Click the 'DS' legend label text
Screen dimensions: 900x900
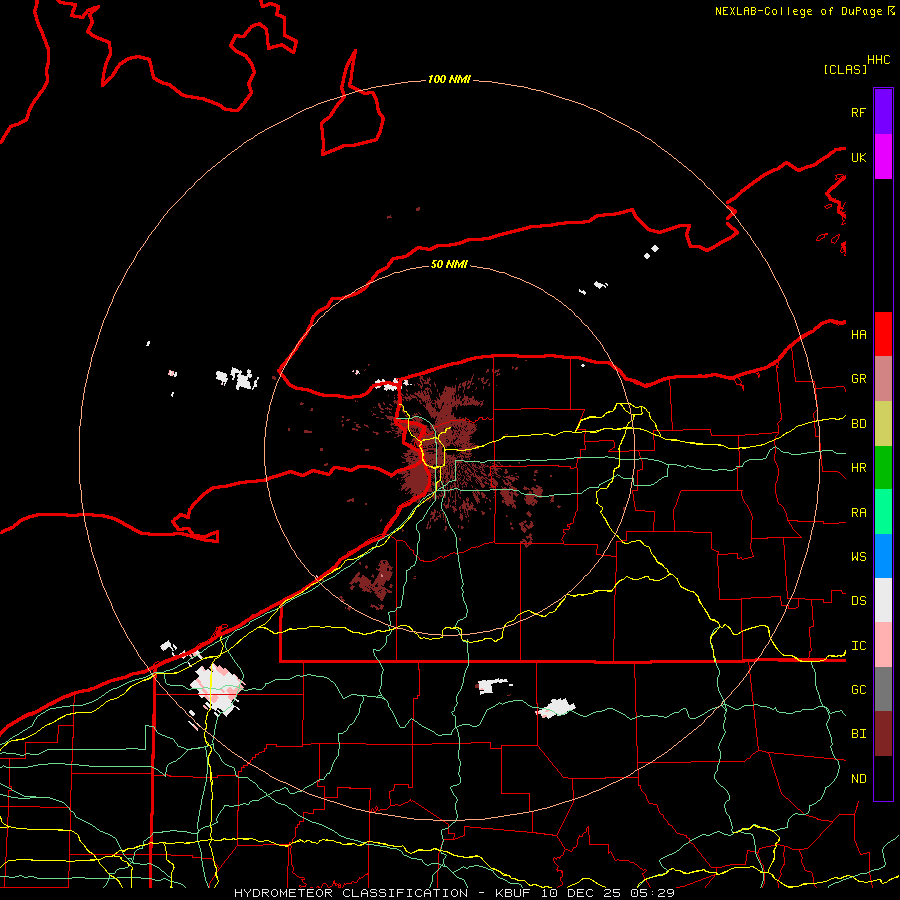click(x=858, y=601)
